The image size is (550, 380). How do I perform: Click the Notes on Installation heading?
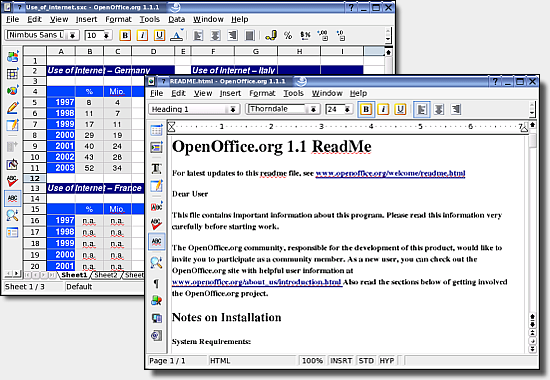pyautogui.click(x=226, y=317)
